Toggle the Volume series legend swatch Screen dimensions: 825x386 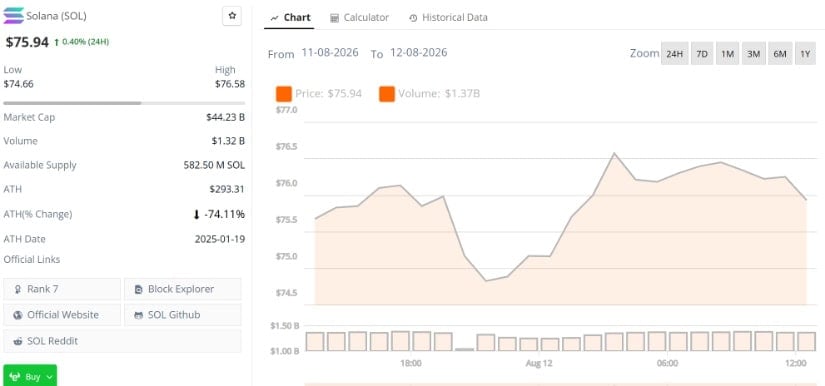[x=387, y=94]
